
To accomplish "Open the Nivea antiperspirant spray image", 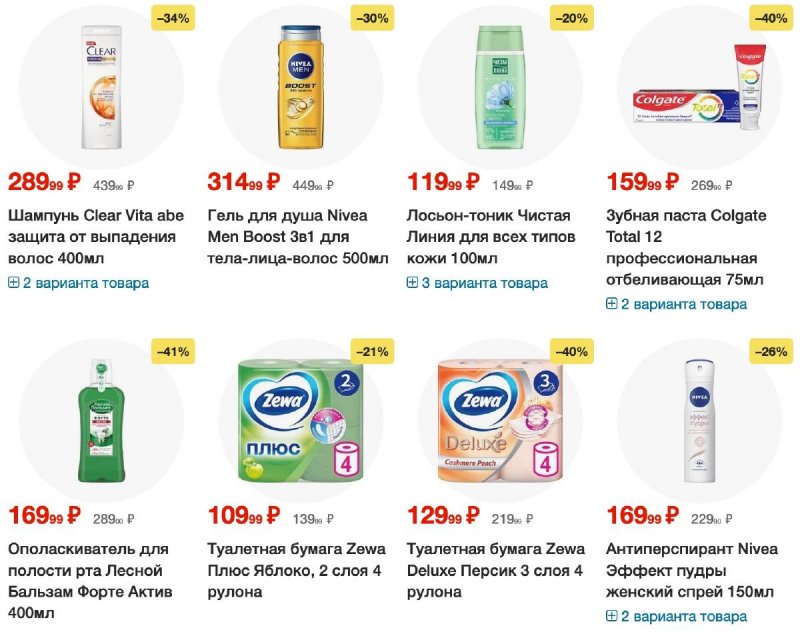I will 699,420.
